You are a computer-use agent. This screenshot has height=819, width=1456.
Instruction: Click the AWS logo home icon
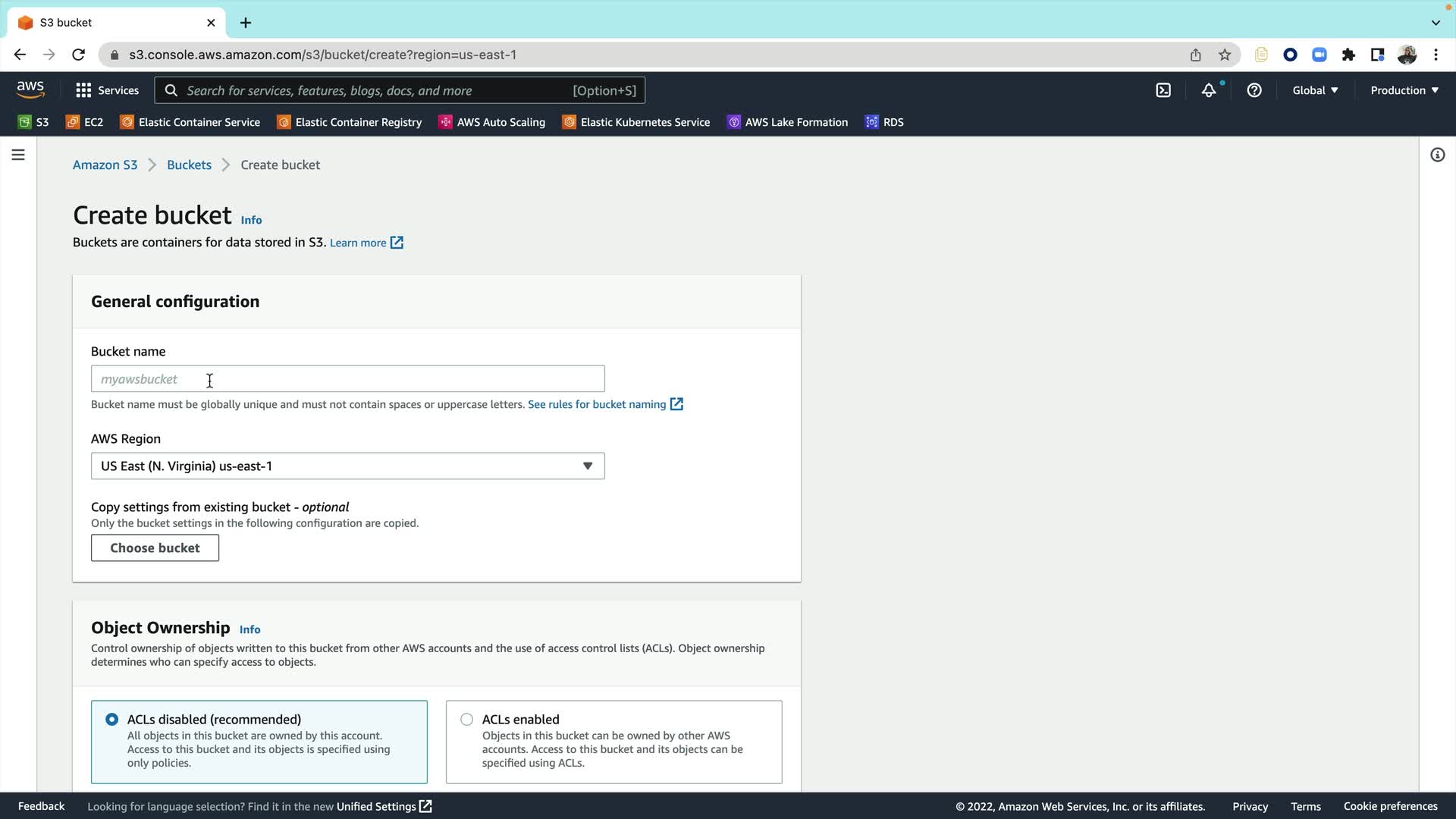[30, 89]
